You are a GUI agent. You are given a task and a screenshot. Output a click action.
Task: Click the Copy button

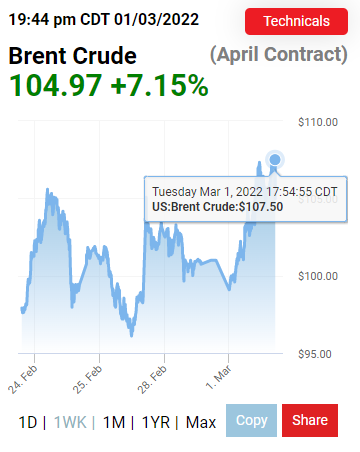[x=251, y=421]
